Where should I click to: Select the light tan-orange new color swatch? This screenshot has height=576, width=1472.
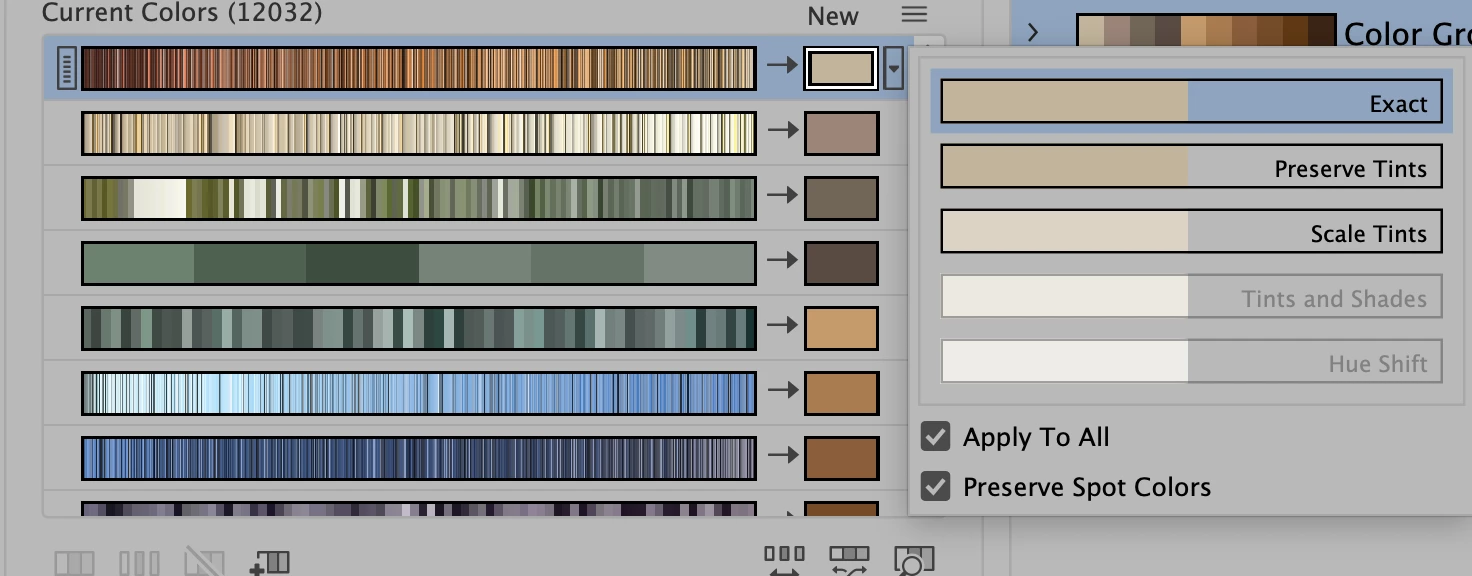tap(841, 328)
